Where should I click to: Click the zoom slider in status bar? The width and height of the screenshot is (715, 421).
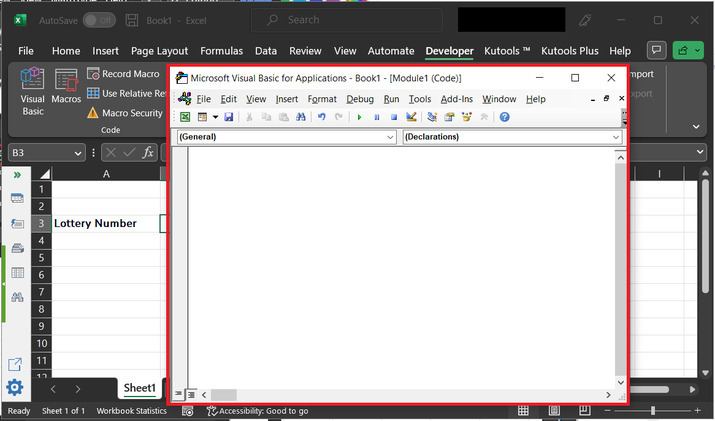click(x=653, y=411)
